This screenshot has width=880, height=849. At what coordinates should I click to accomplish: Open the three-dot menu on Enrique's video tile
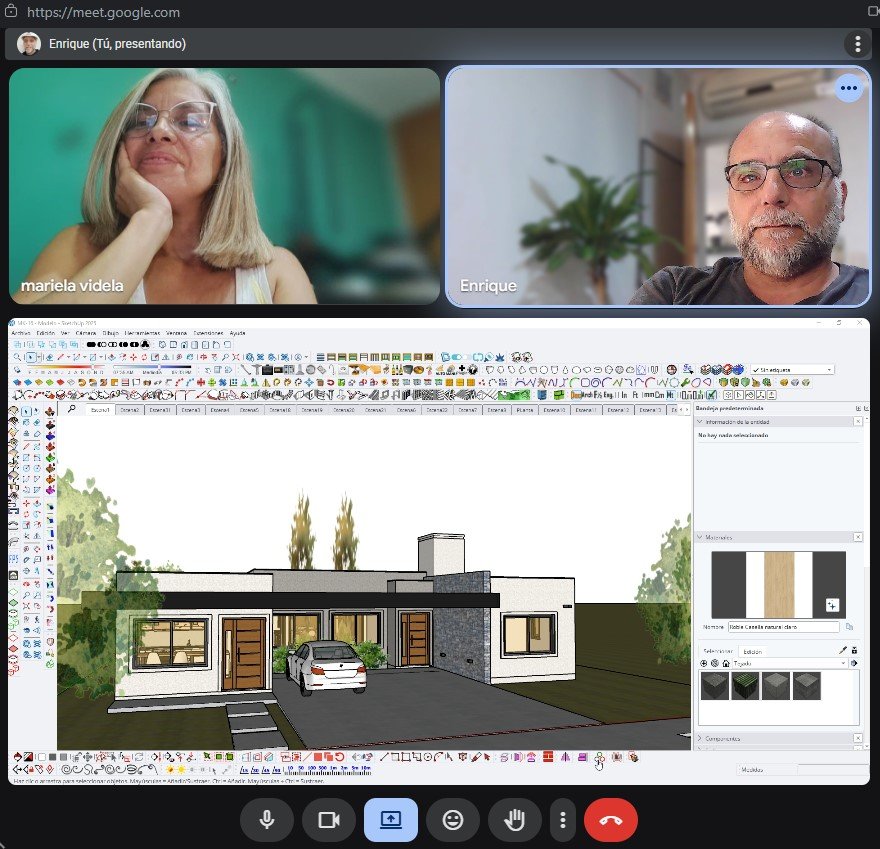tap(849, 88)
